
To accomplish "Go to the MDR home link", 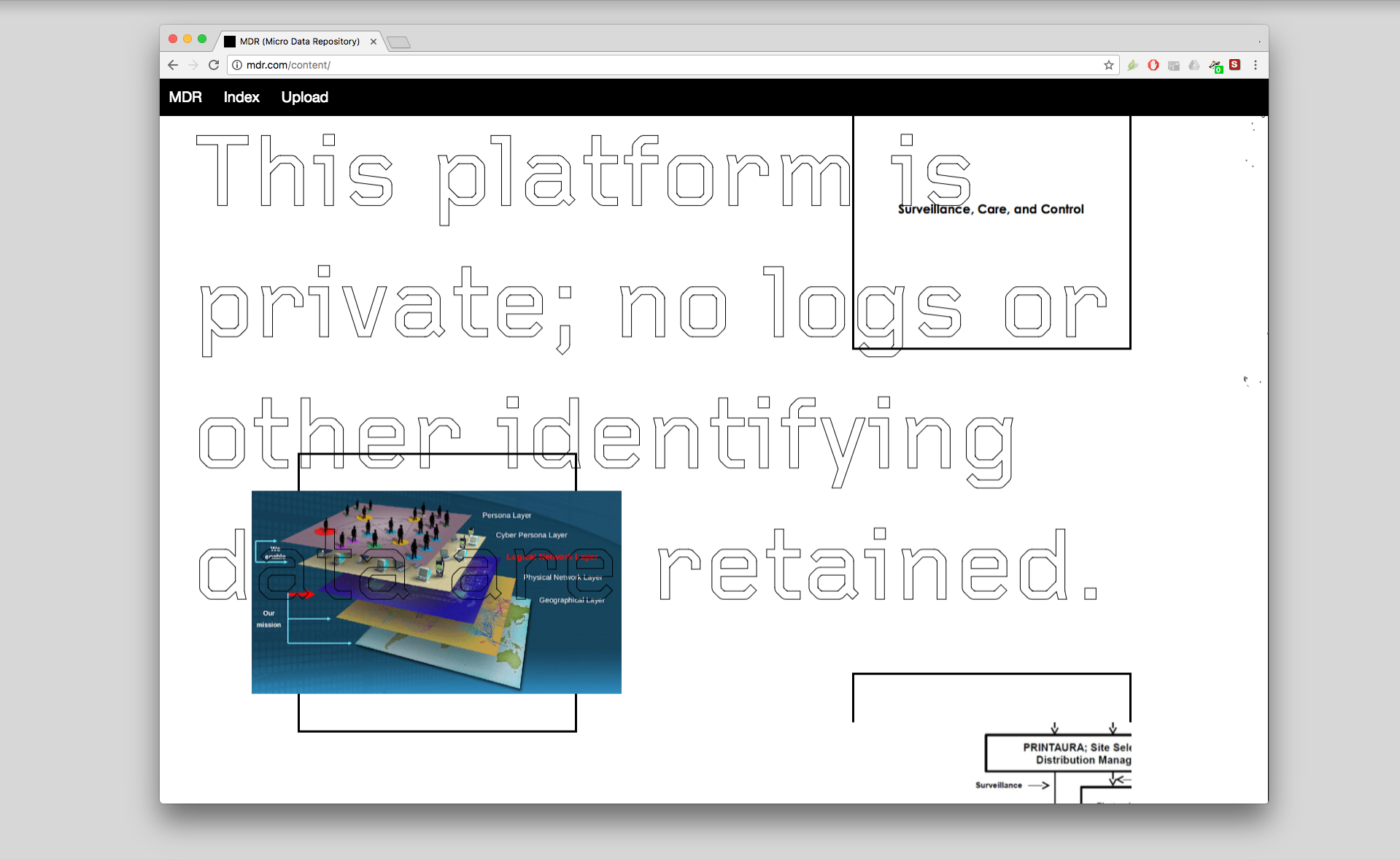I will [185, 97].
